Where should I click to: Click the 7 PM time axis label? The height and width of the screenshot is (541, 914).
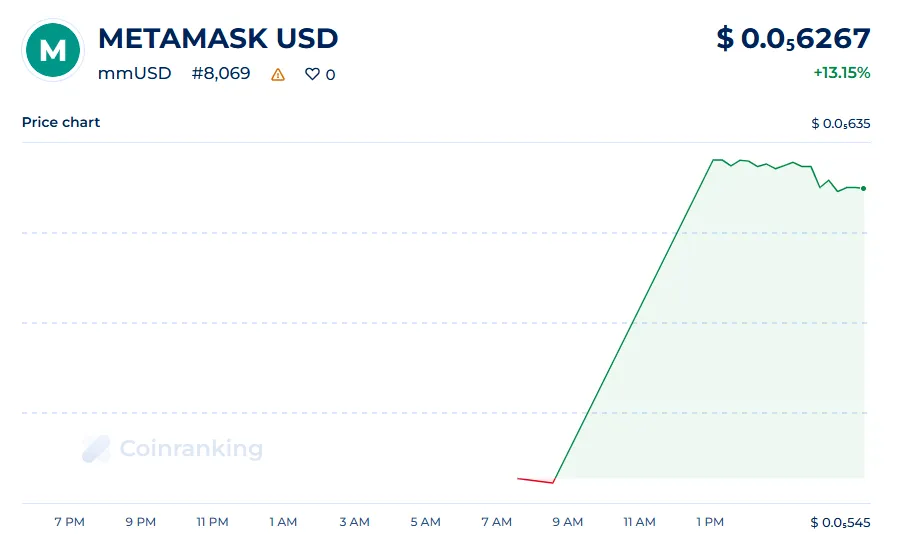coord(70,522)
